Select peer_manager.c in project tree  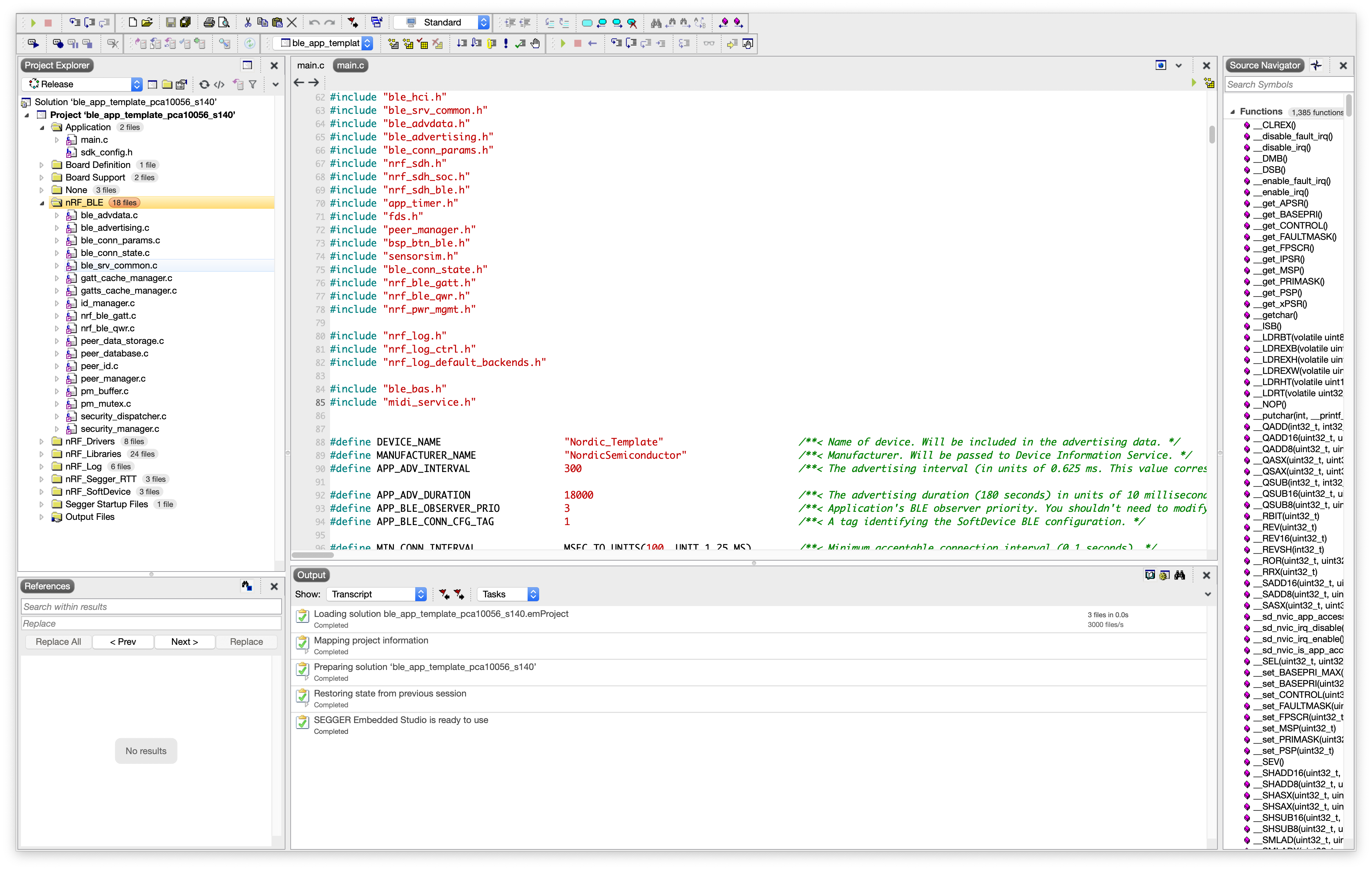(x=113, y=378)
